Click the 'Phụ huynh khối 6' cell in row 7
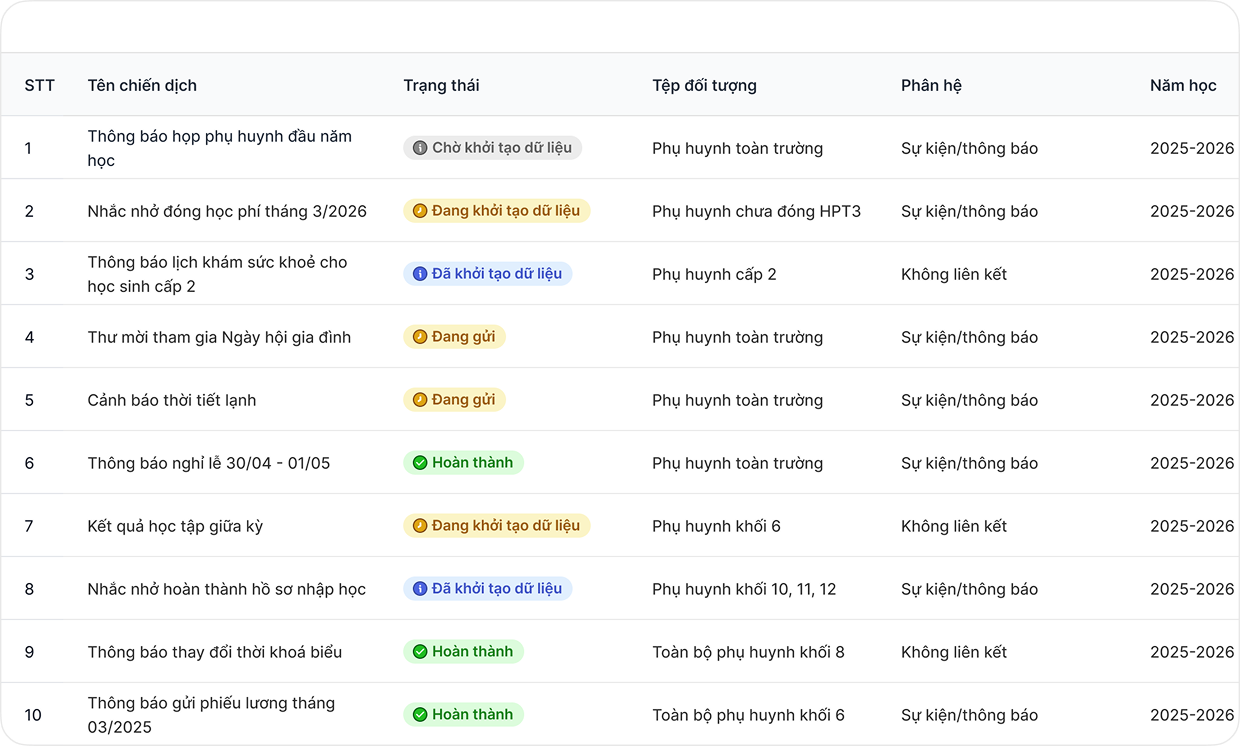 716,526
